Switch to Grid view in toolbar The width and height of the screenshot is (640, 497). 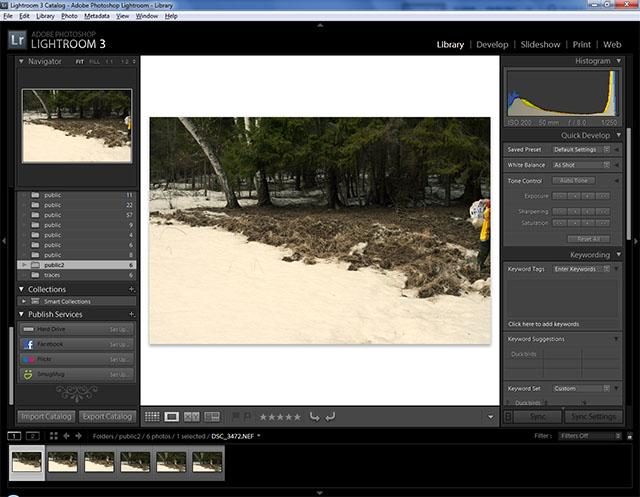(x=152, y=416)
